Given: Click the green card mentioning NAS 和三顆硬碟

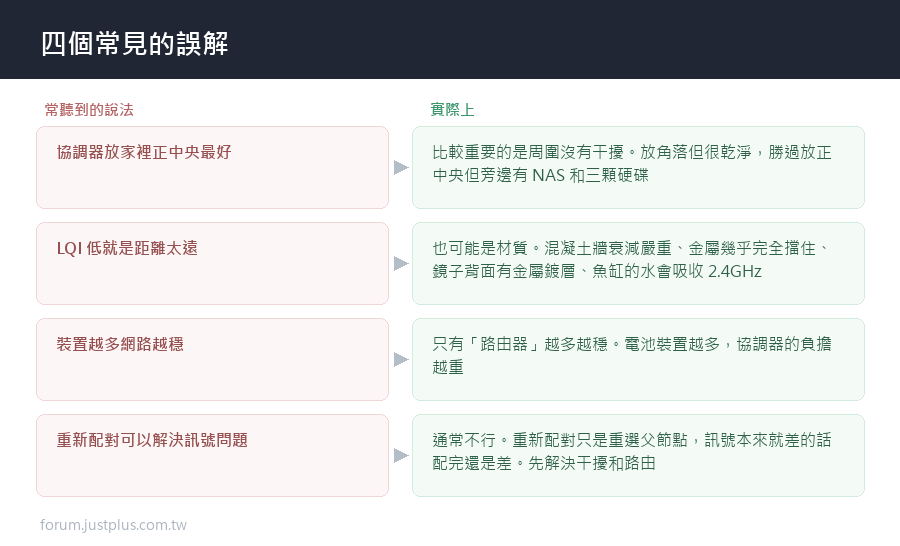Looking at the screenshot, I should click(638, 168).
